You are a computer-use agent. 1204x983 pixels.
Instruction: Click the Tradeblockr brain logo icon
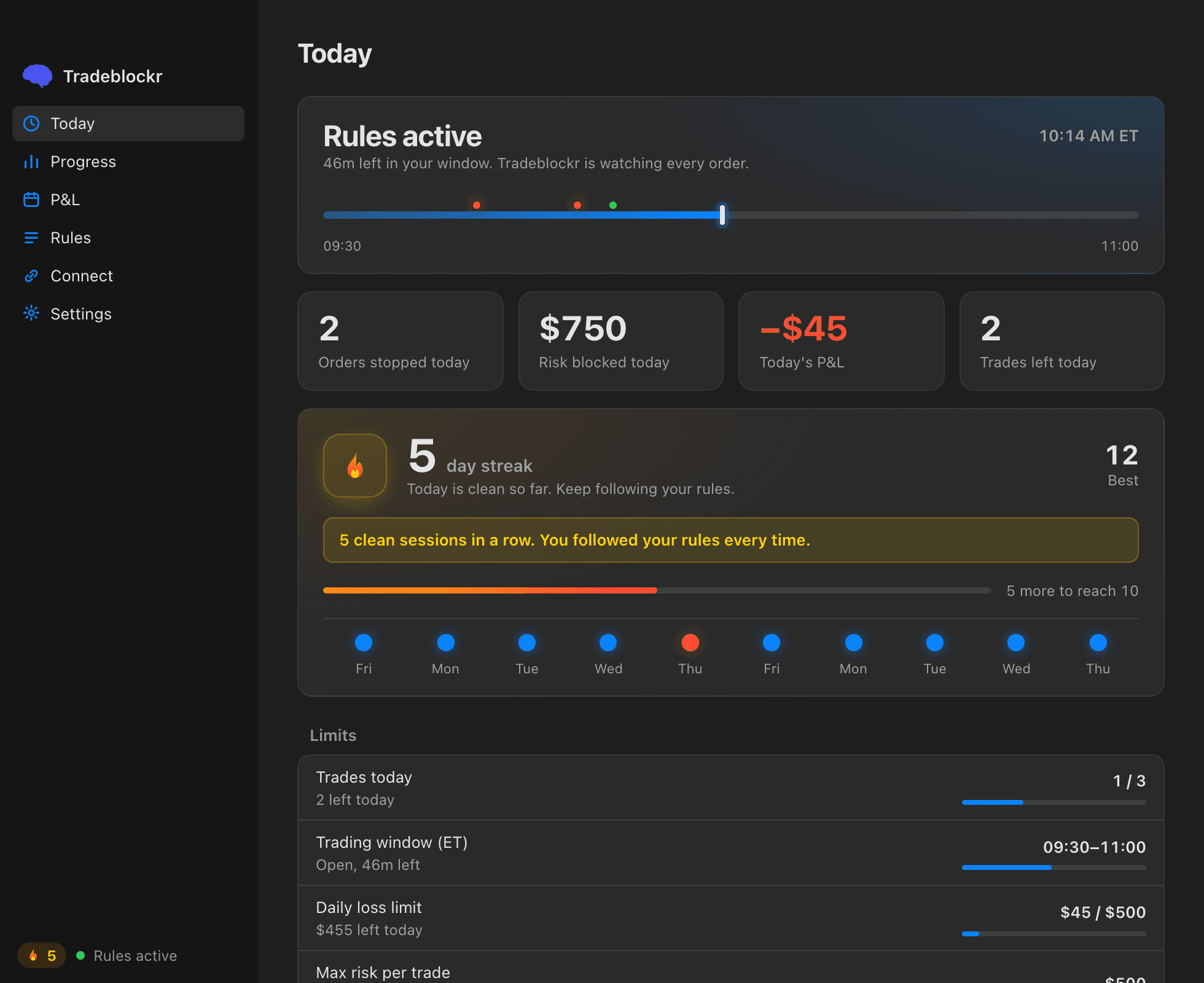click(37, 76)
